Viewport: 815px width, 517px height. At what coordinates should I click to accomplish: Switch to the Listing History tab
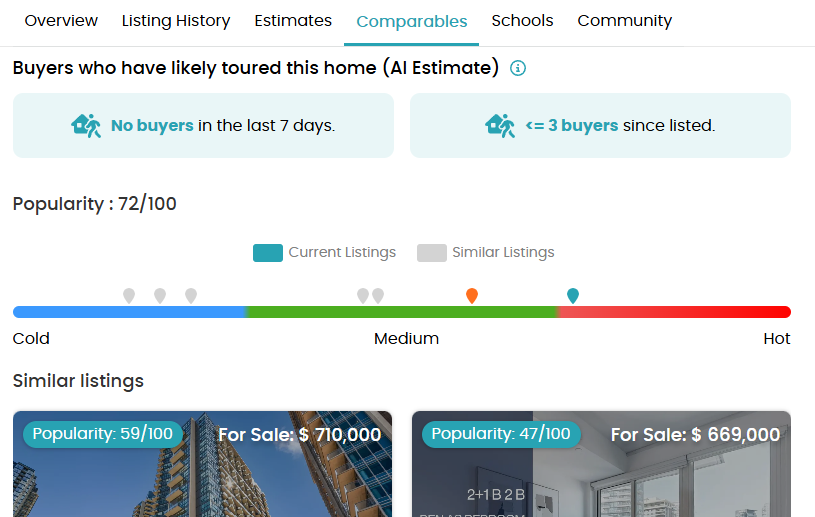coord(176,21)
